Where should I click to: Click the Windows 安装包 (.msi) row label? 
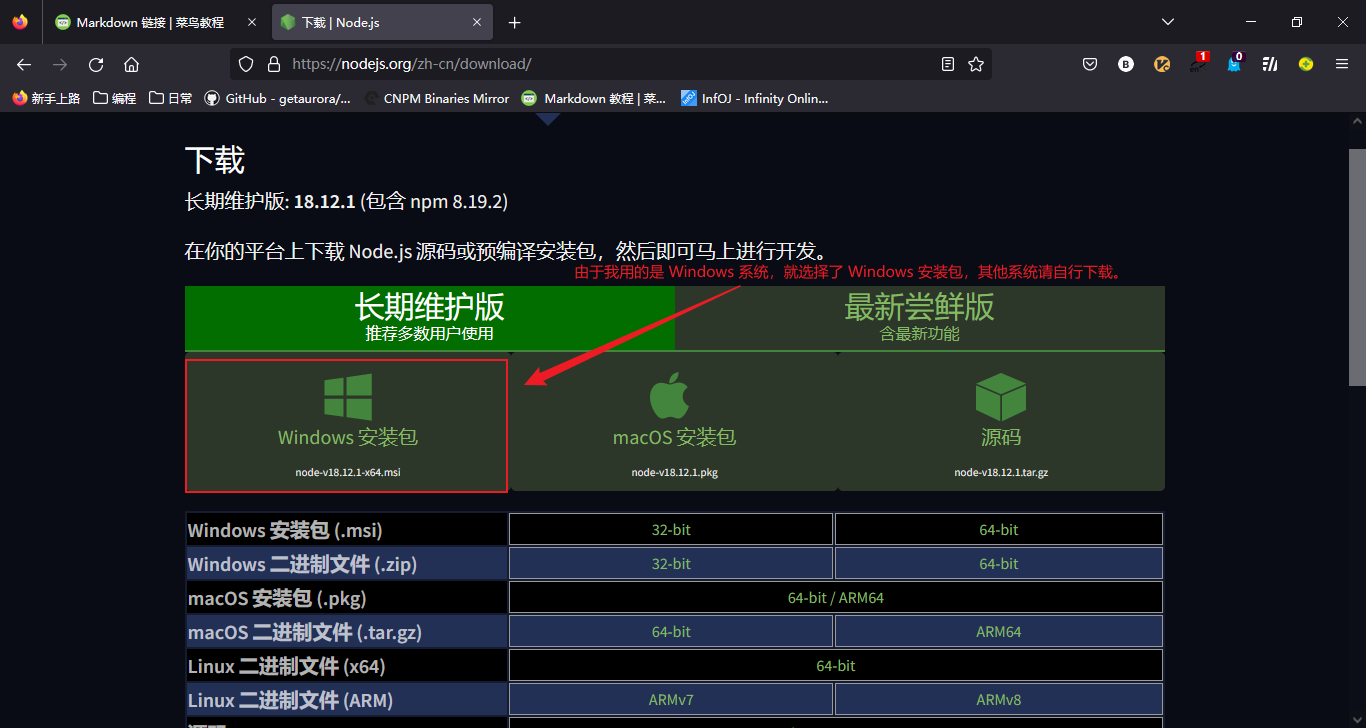tap(285, 530)
